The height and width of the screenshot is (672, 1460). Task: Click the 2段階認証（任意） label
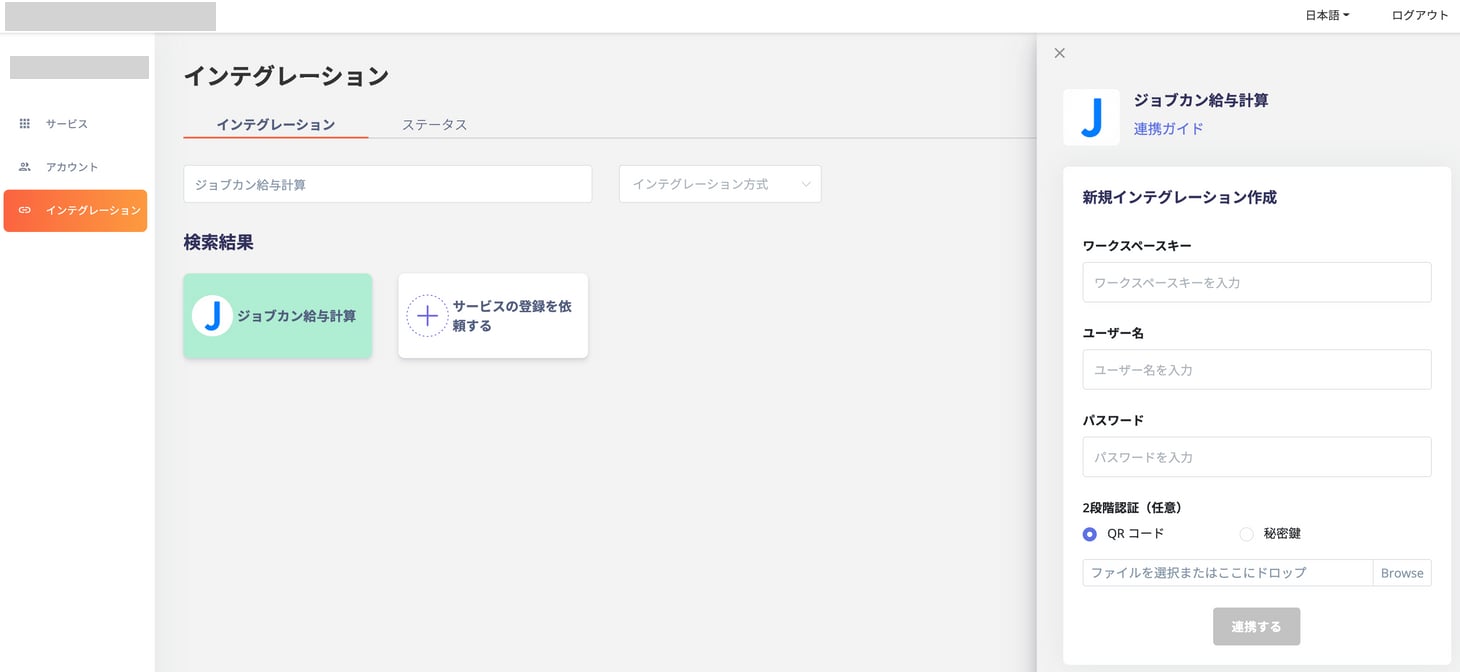pyautogui.click(x=1133, y=508)
